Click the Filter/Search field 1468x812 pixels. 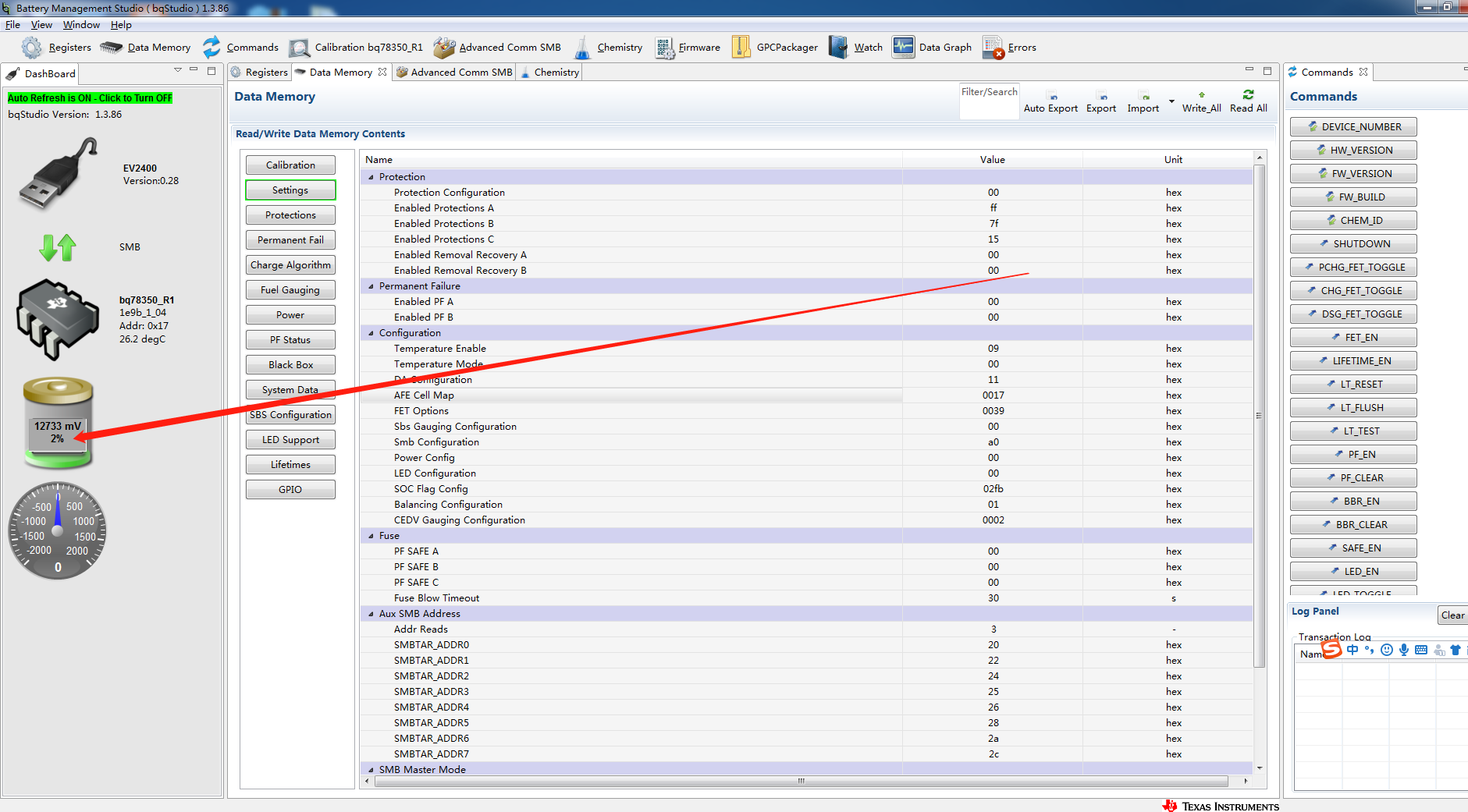(990, 102)
